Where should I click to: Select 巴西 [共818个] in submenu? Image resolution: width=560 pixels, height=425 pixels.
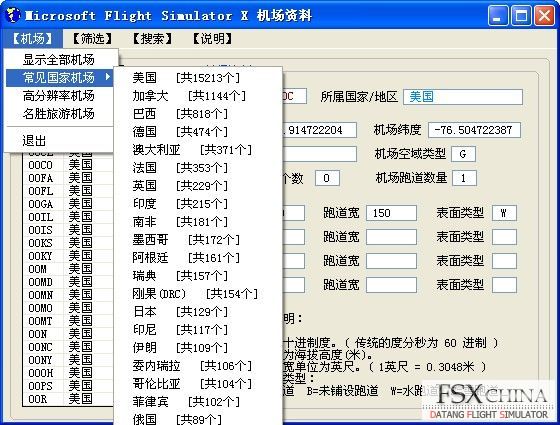coord(198,114)
